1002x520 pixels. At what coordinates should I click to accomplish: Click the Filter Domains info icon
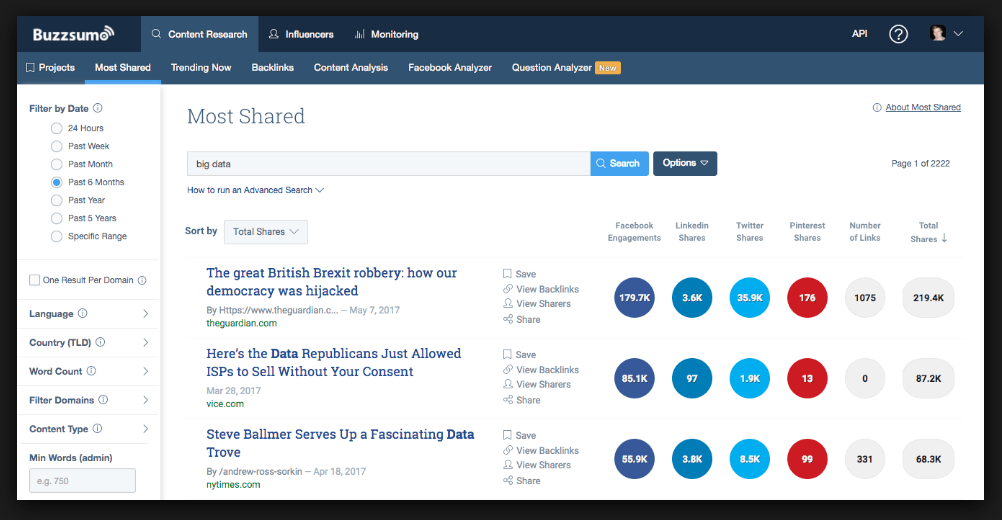[x=103, y=399]
